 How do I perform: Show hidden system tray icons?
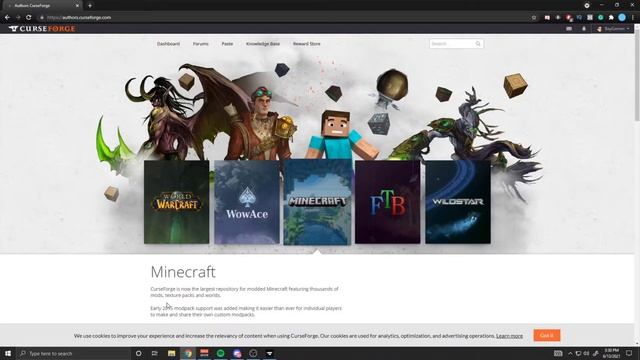tap(570, 353)
